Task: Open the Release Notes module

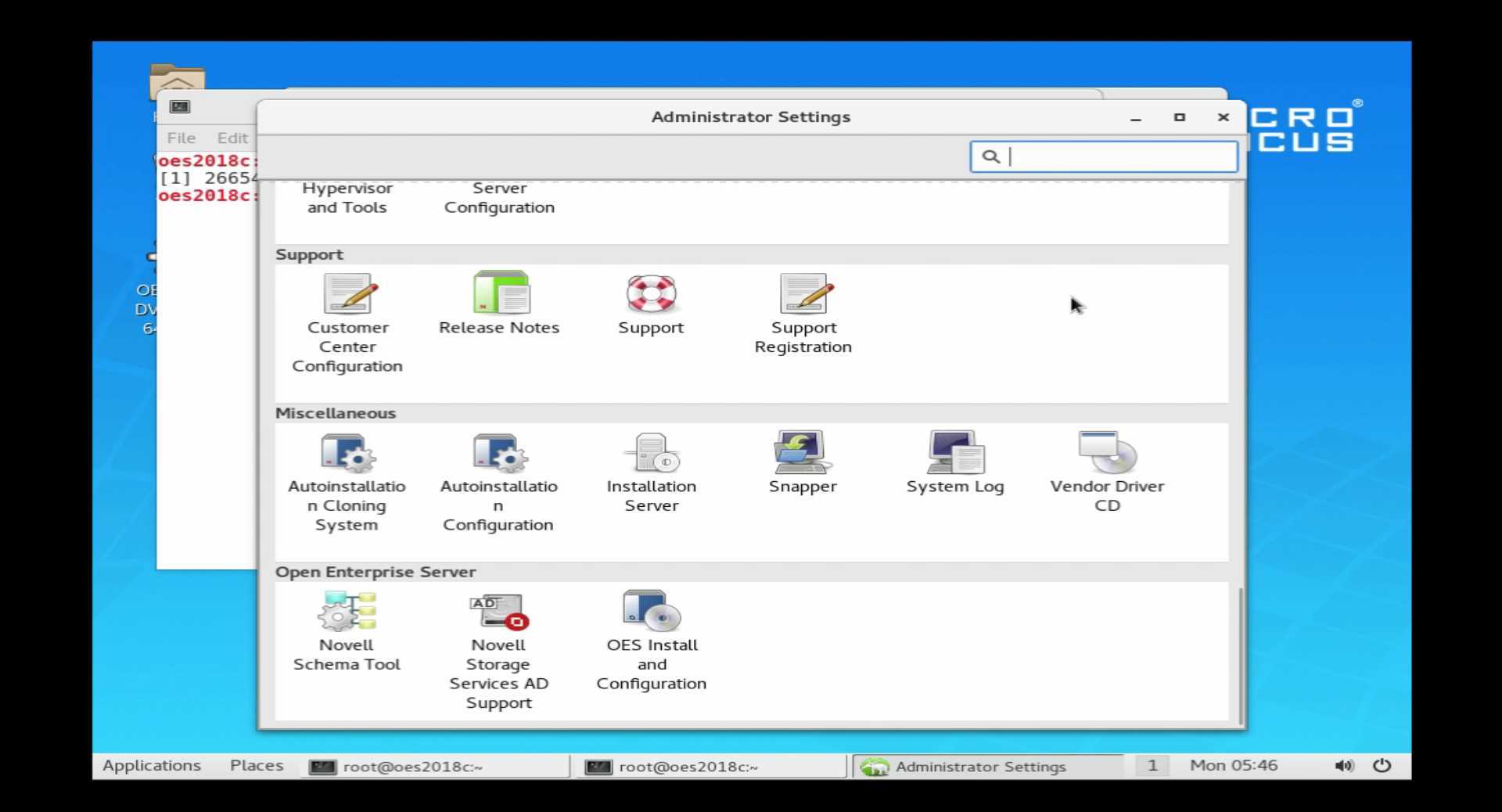Action: pos(499,304)
